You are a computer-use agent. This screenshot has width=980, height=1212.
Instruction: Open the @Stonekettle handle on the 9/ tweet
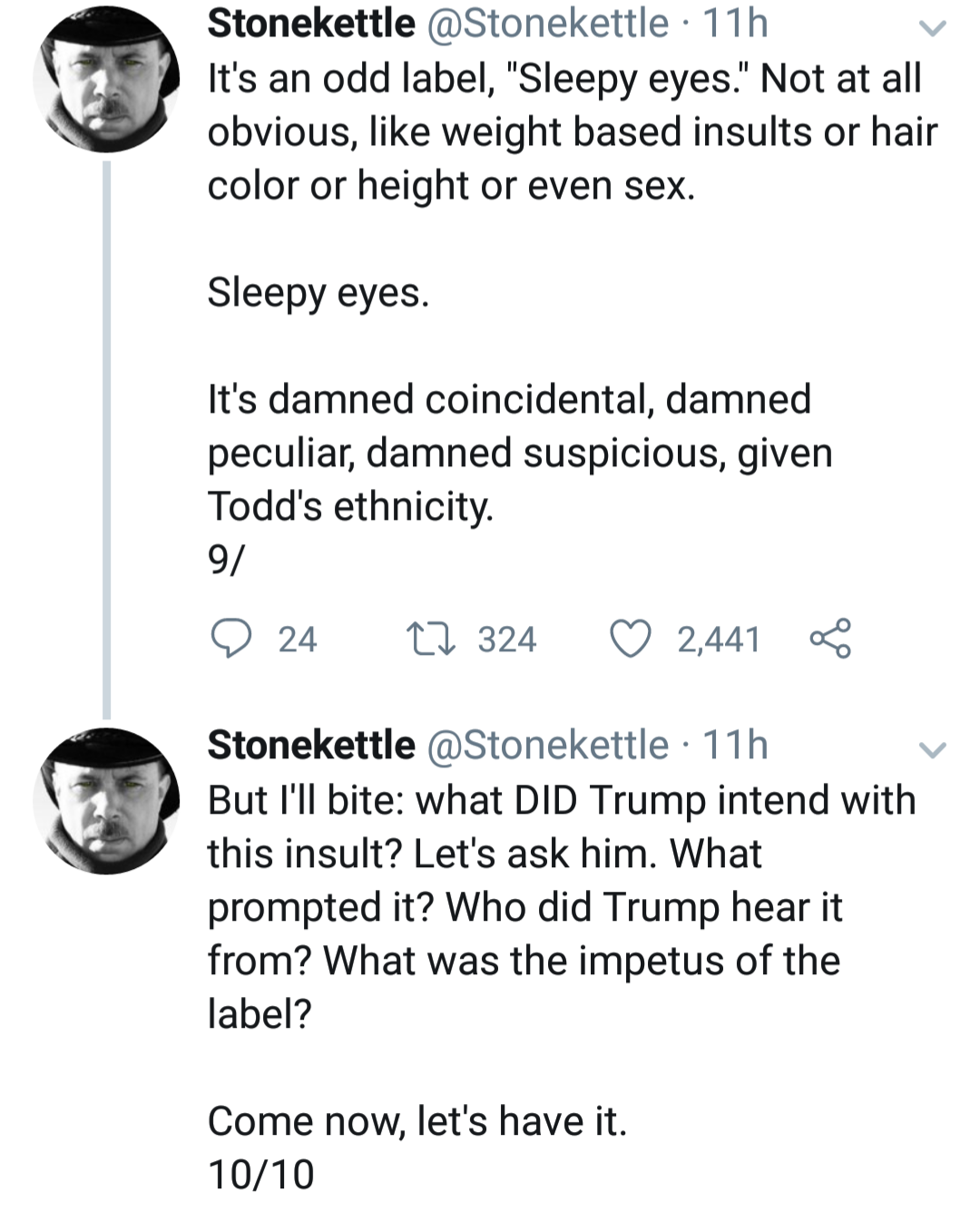tap(547, 24)
